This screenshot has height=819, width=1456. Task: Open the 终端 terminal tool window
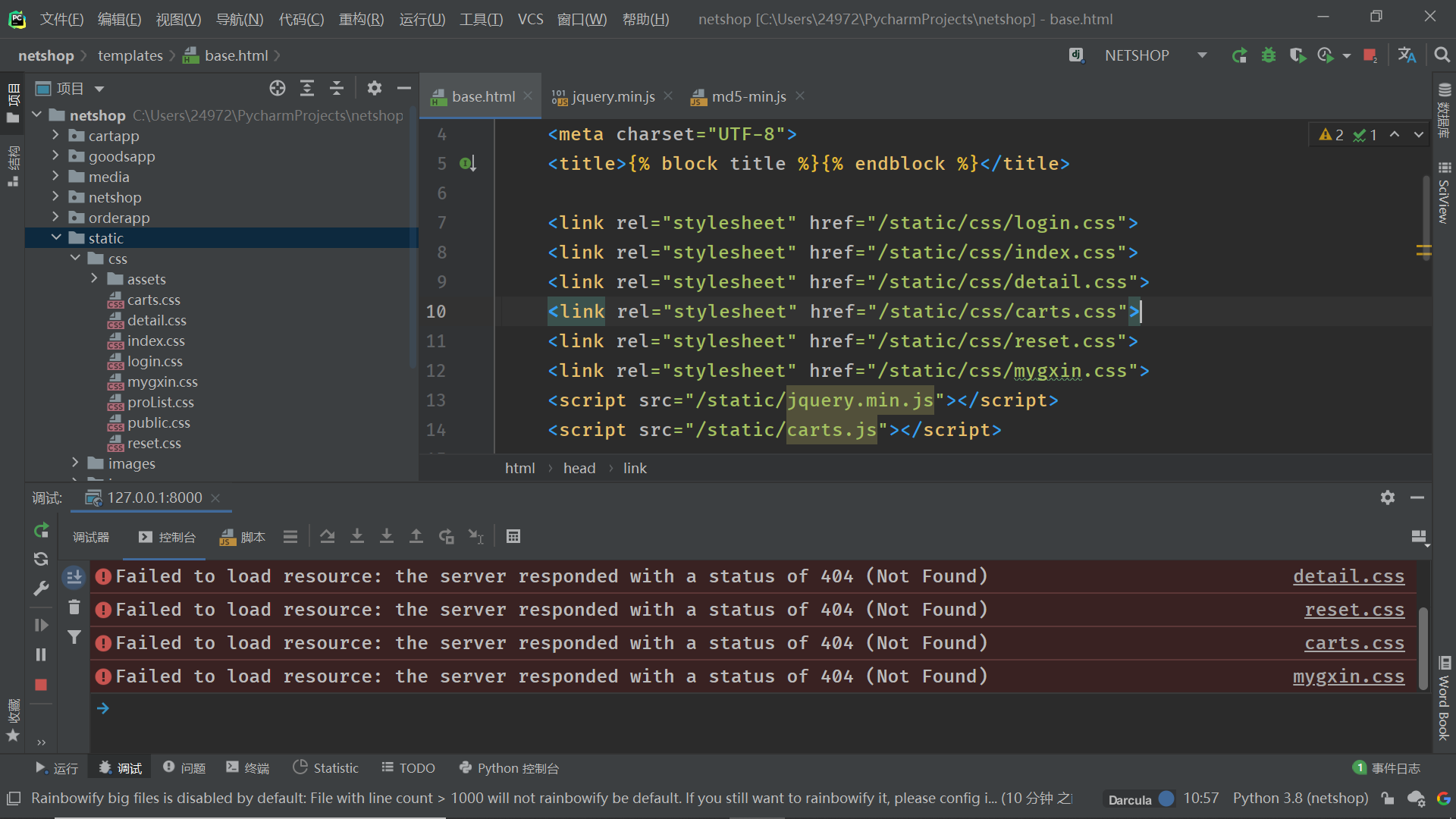point(248,767)
